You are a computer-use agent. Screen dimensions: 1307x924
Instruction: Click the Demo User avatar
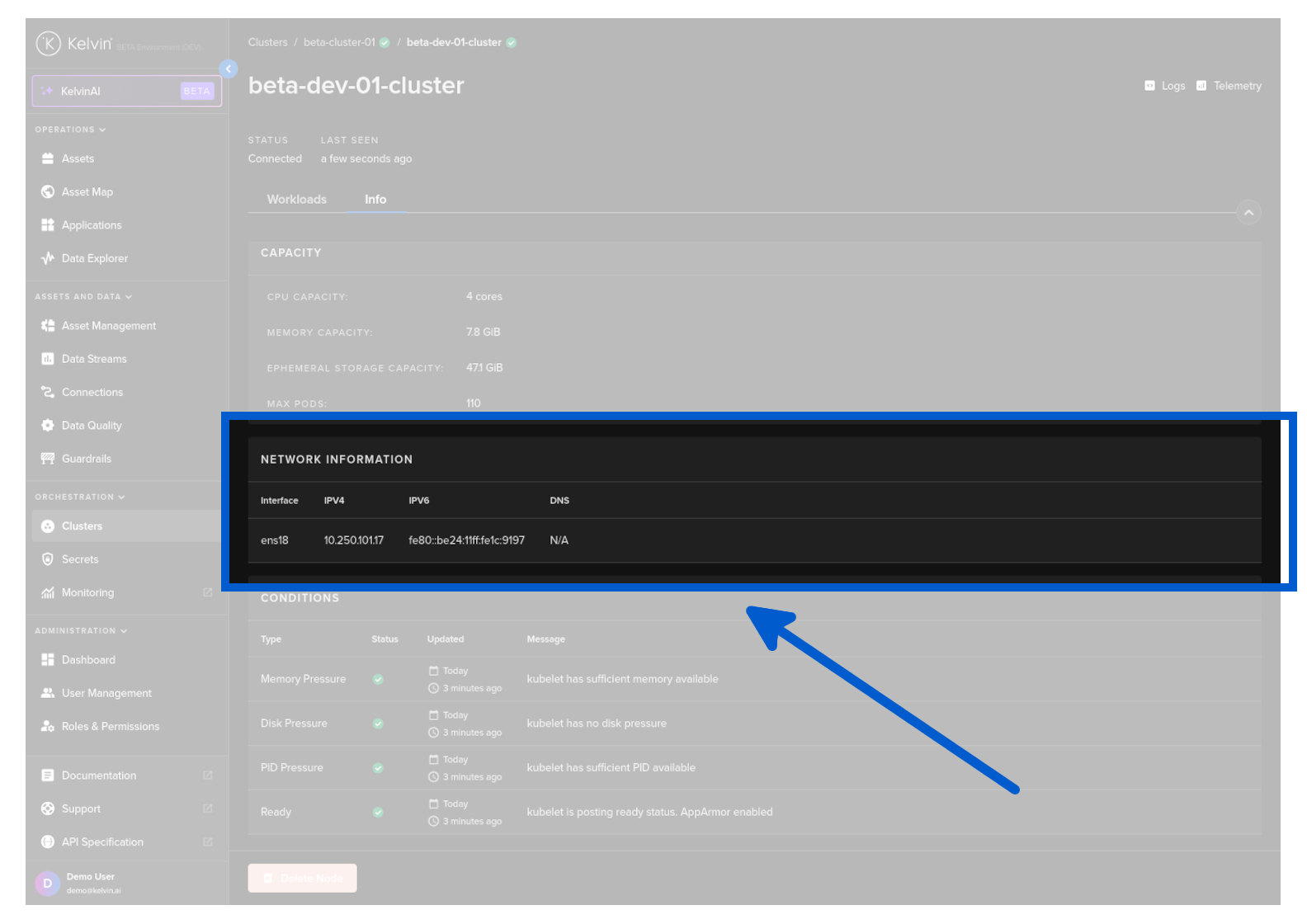[47, 883]
